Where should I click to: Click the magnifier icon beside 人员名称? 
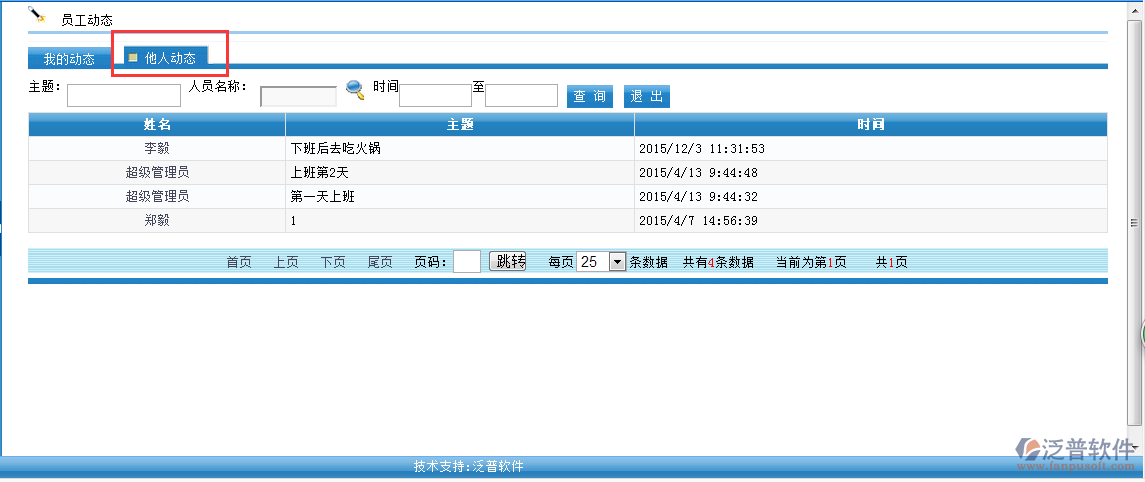[355, 89]
